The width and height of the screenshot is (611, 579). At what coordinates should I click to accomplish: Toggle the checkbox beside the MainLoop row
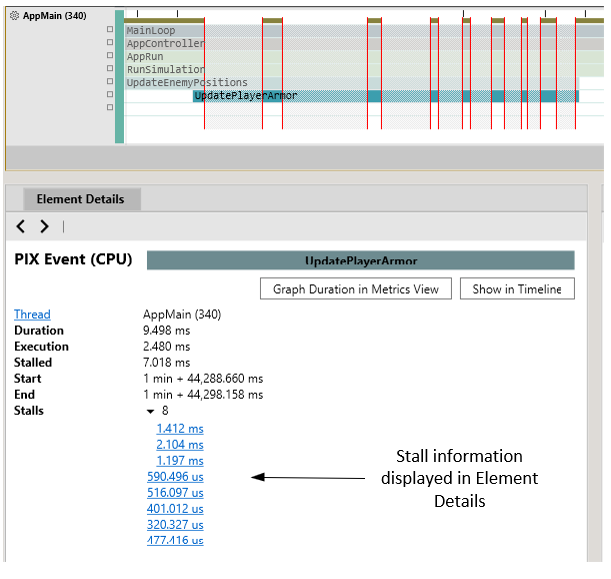[x=110, y=29]
